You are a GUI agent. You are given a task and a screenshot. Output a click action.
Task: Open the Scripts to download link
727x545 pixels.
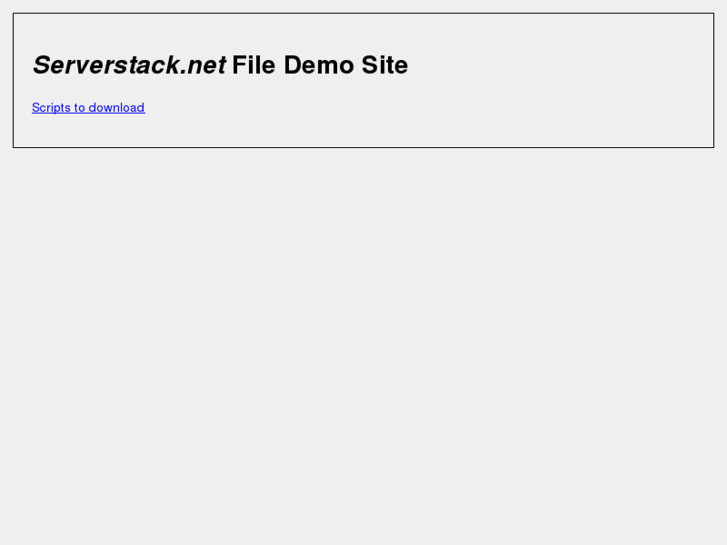pos(88,108)
